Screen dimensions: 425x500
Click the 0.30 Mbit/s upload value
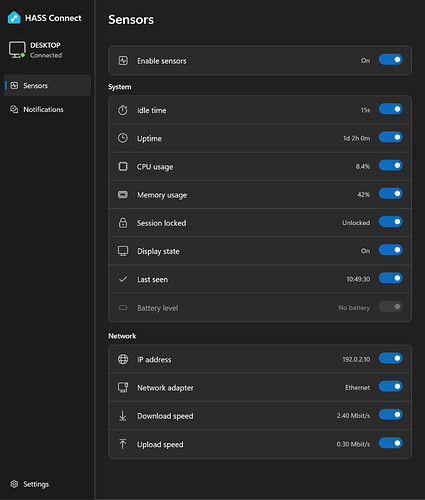point(353,444)
